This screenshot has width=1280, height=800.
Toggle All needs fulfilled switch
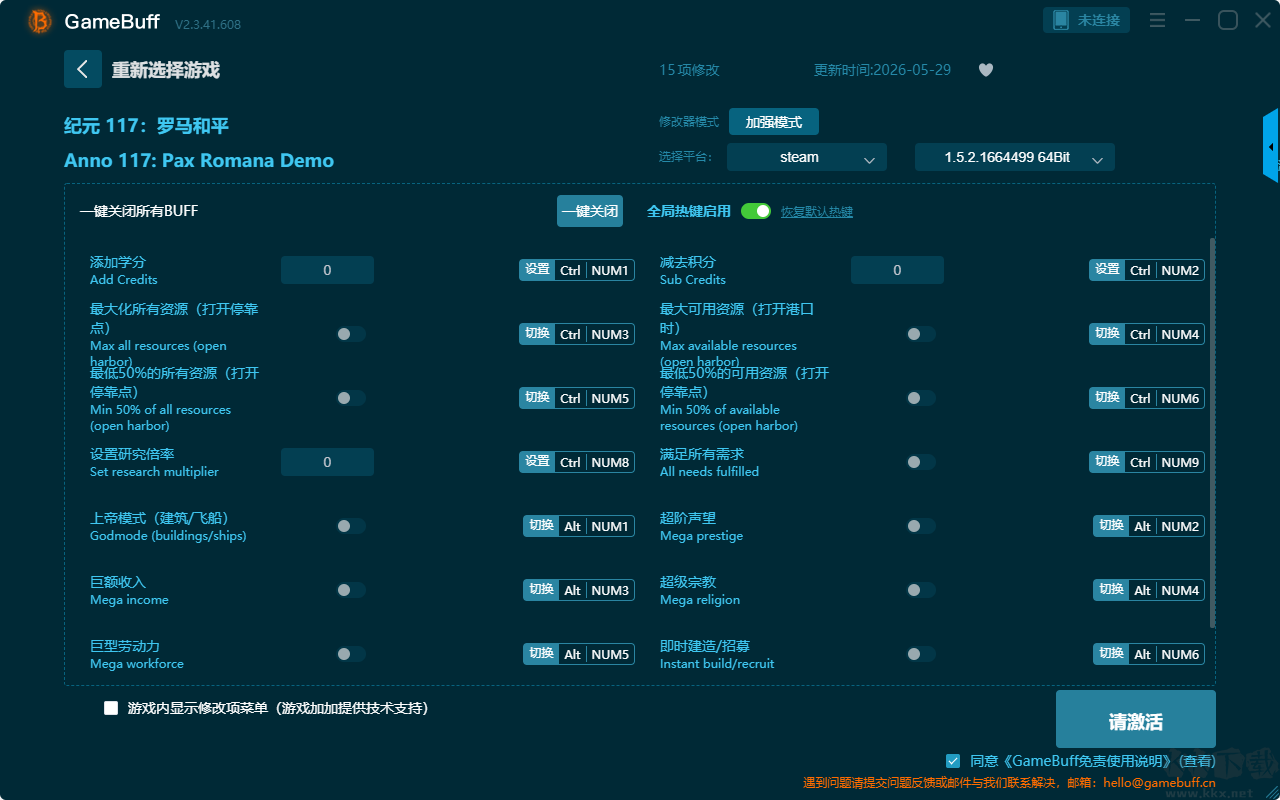tap(921, 462)
